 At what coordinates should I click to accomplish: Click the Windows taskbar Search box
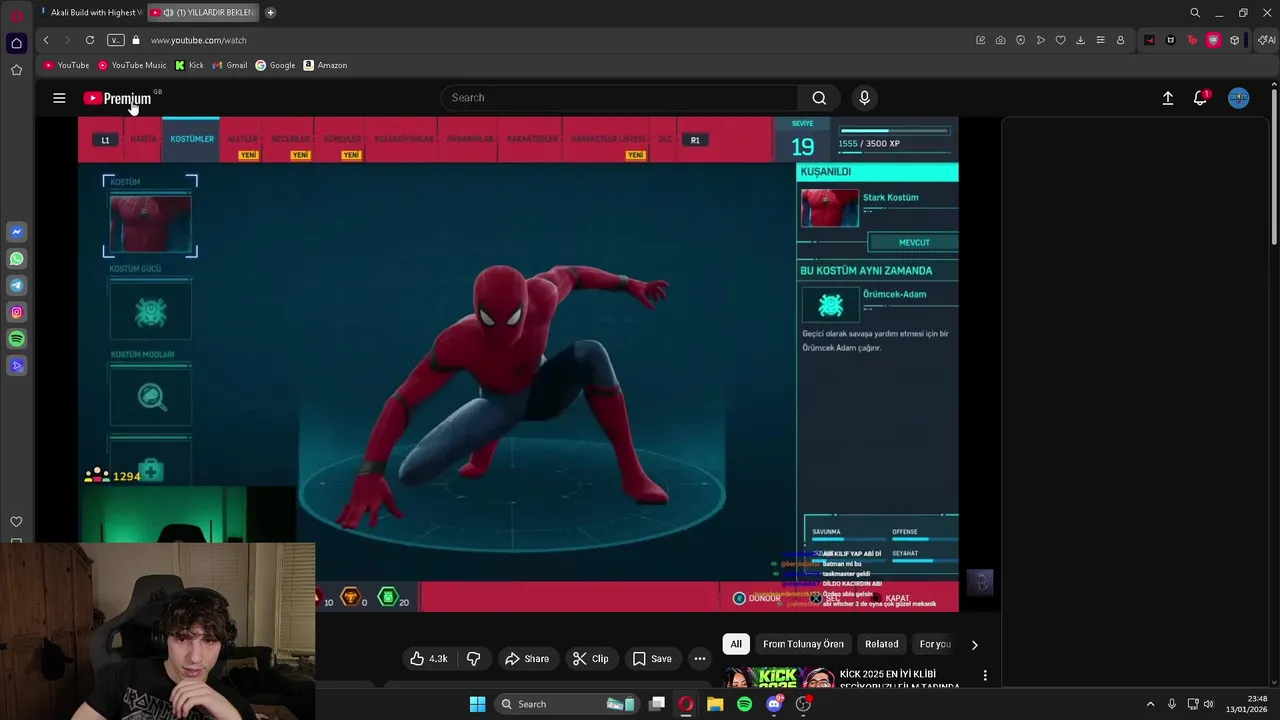point(566,704)
